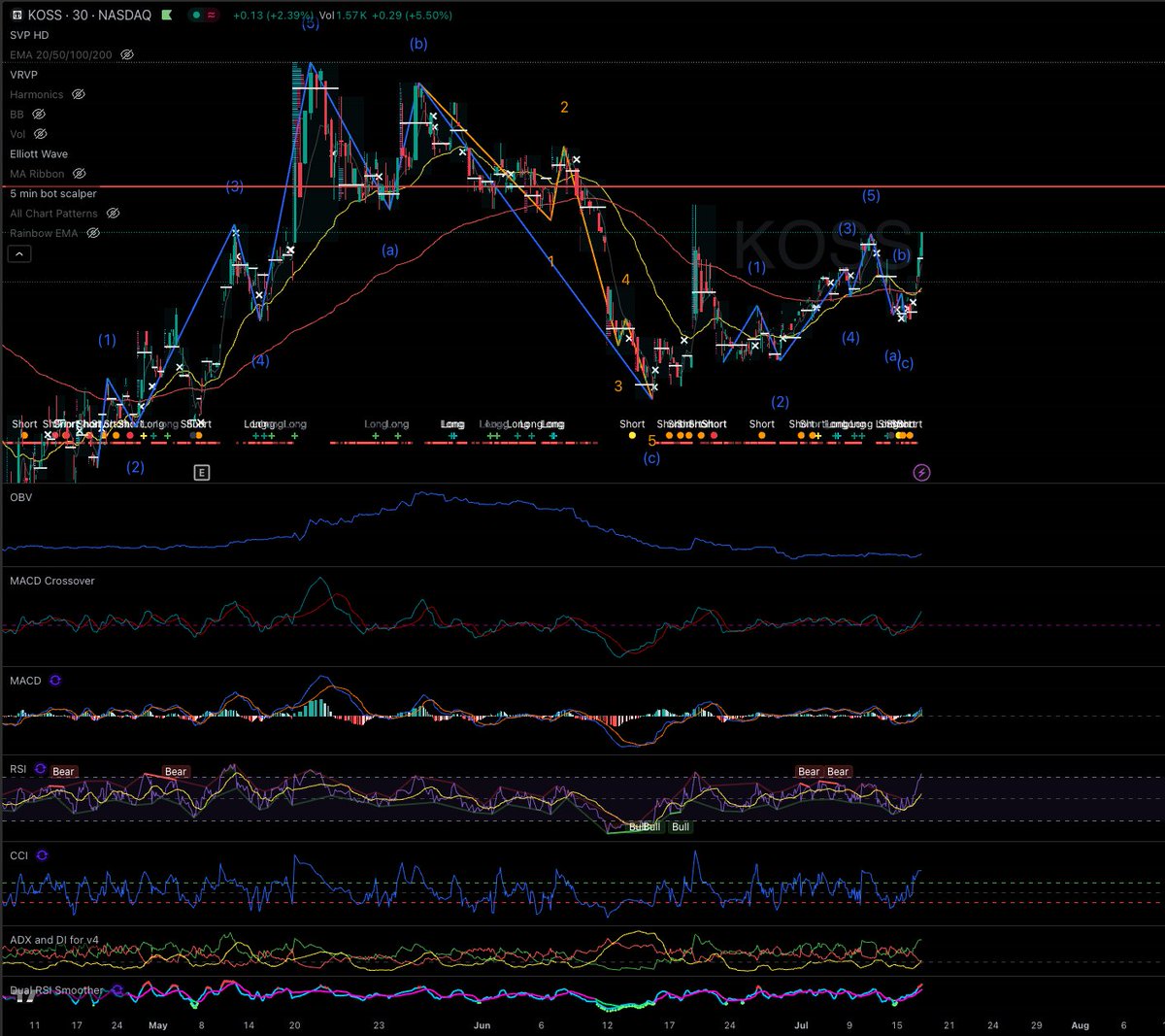Click the green flag icon beside NASDAQ
1165x1036 pixels.
pyautogui.click(x=169, y=16)
